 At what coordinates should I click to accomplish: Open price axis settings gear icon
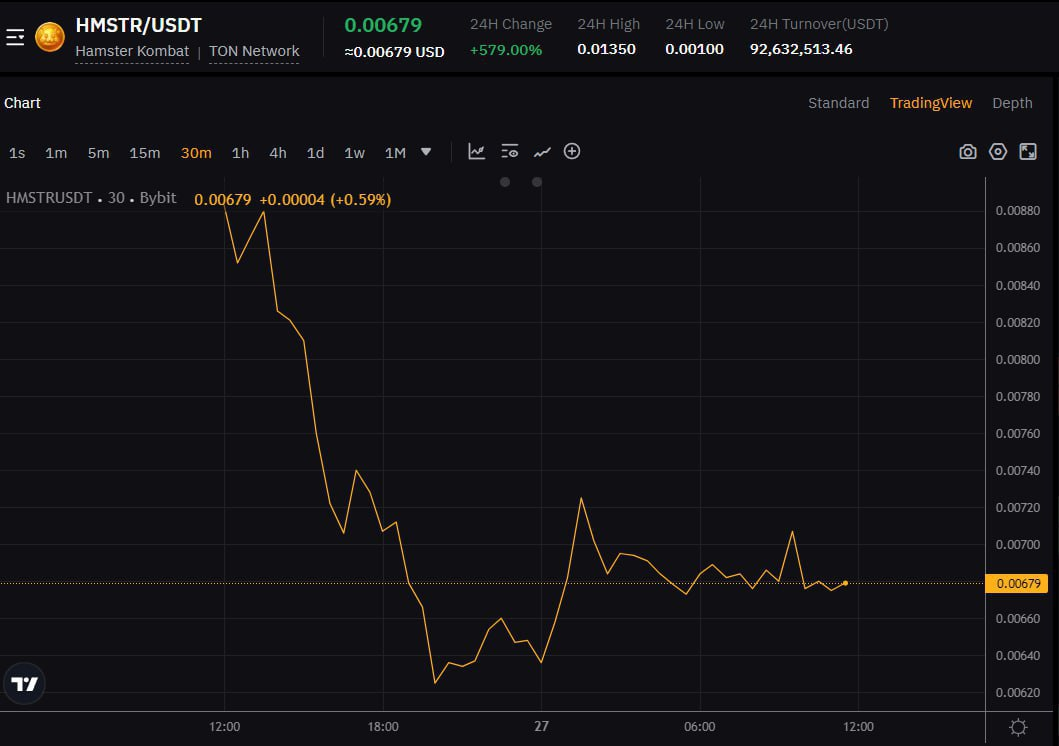tap(1018, 727)
